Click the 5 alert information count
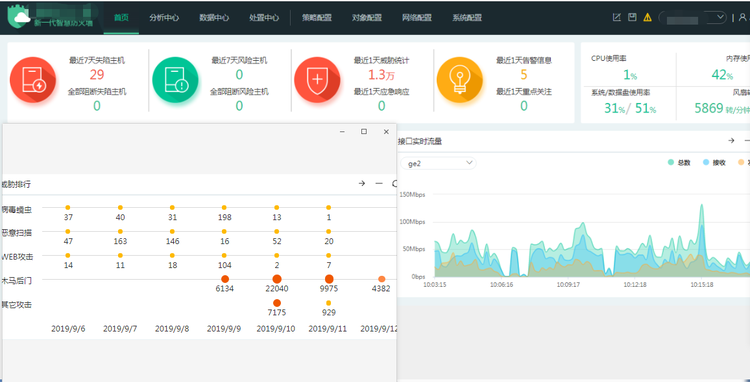Screen dimensions: 750x382 (x=524, y=75)
